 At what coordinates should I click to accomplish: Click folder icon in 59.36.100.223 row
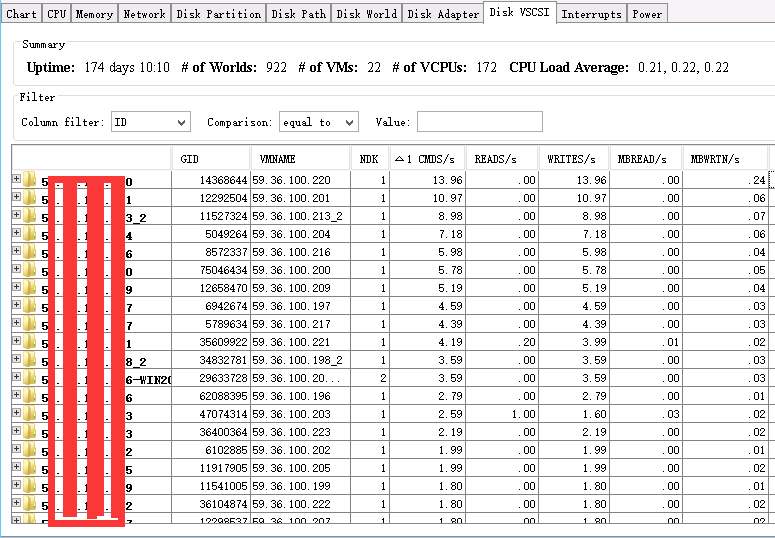(x=30, y=431)
